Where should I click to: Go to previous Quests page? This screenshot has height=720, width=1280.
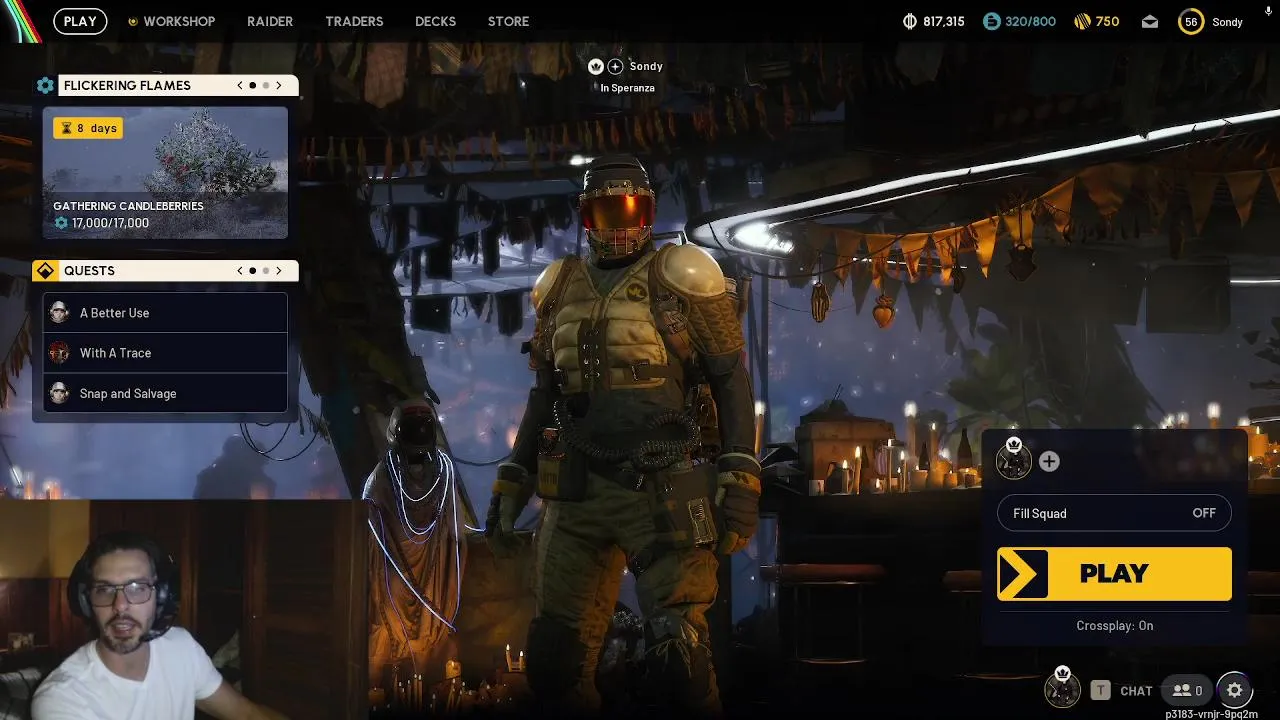point(240,271)
